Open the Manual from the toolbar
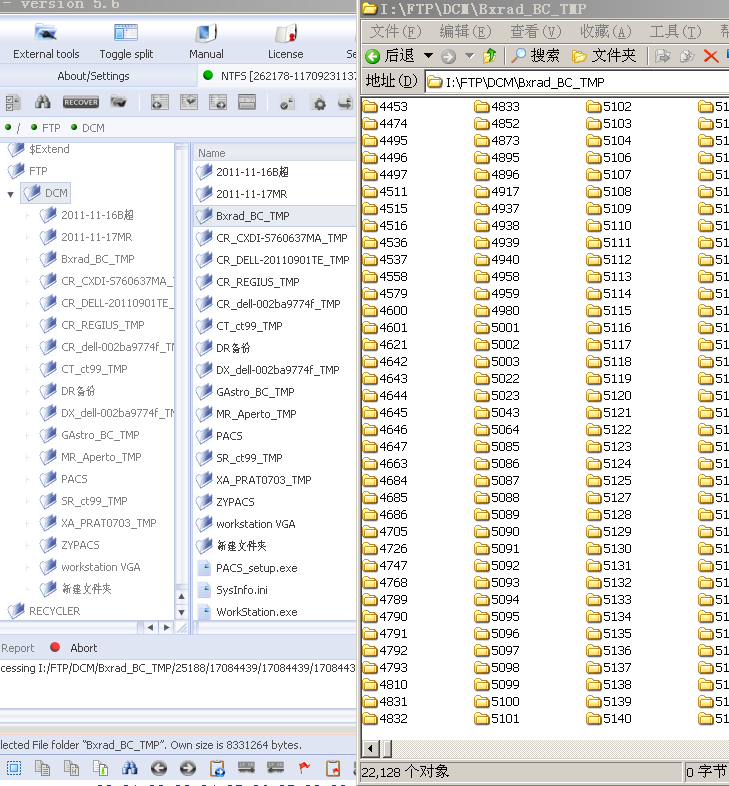Screen dimensions: 729x786 pos(206,41)
